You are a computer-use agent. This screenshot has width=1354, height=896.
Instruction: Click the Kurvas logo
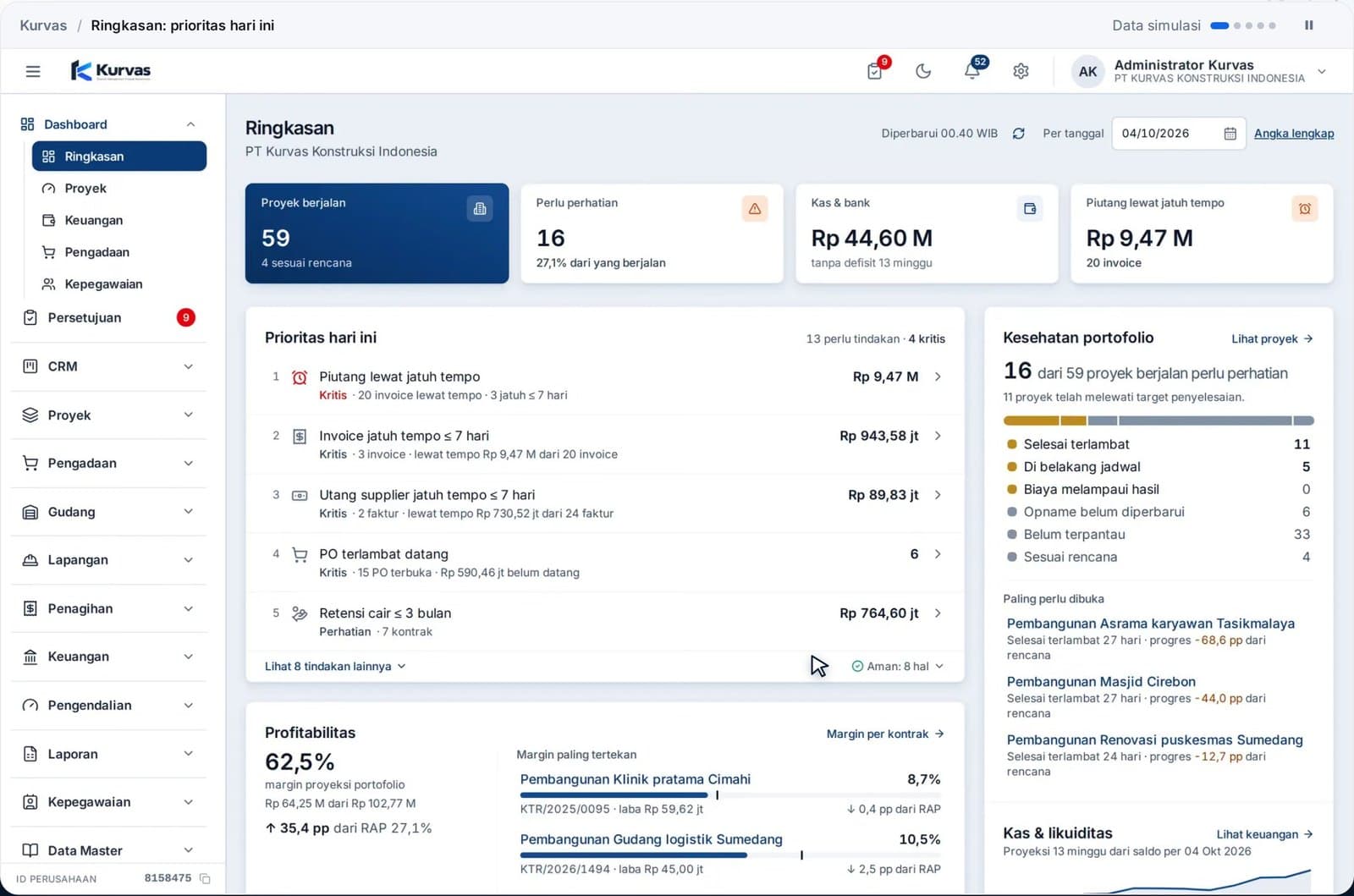[x=111, y=70]
